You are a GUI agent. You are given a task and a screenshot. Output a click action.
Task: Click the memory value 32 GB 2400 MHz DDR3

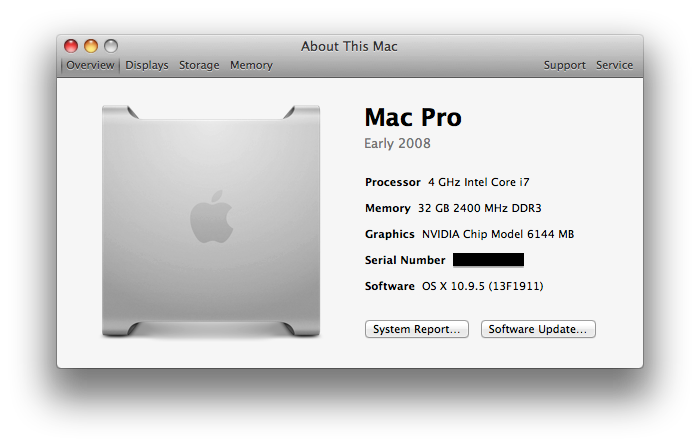pos(479,208)
